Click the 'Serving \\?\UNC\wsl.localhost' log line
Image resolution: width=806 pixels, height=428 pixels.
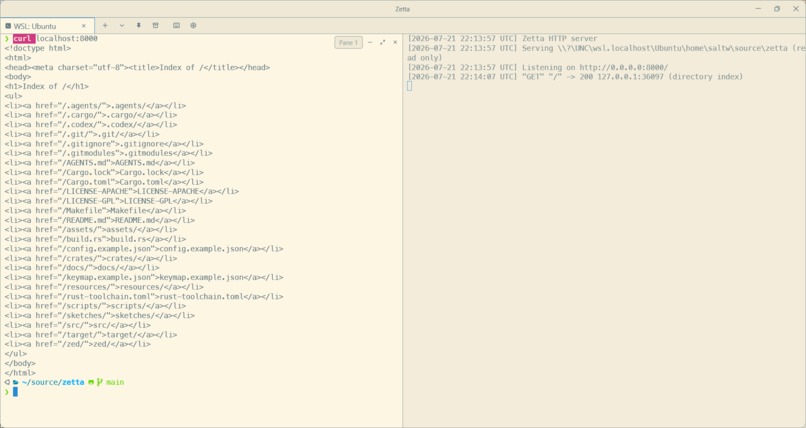coord(606,53)
